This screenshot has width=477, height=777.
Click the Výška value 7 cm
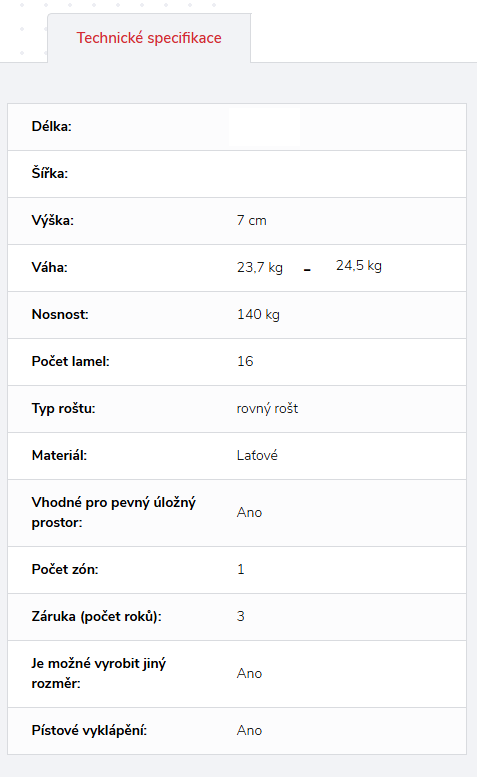[252, 221]
